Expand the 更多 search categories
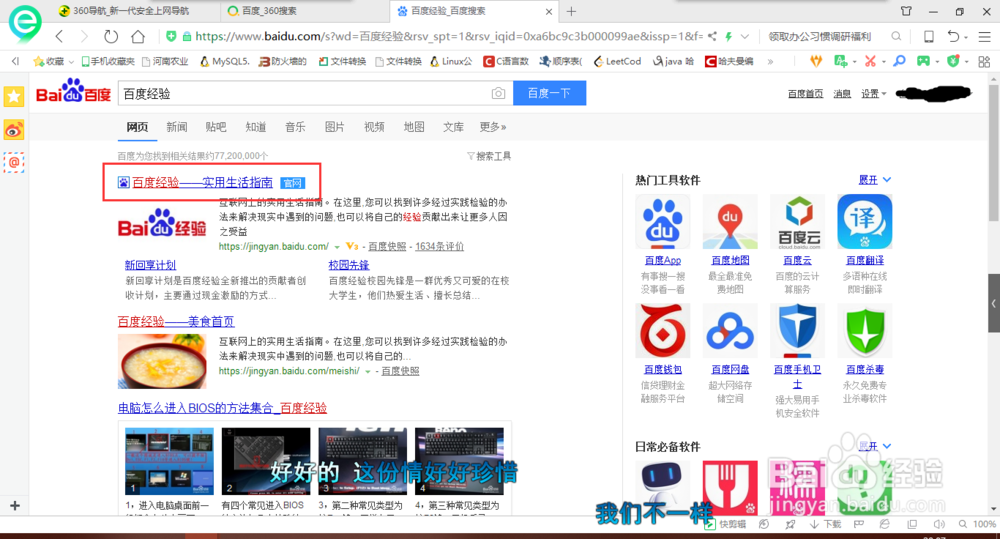1000x539 pixels. point(493,127)
